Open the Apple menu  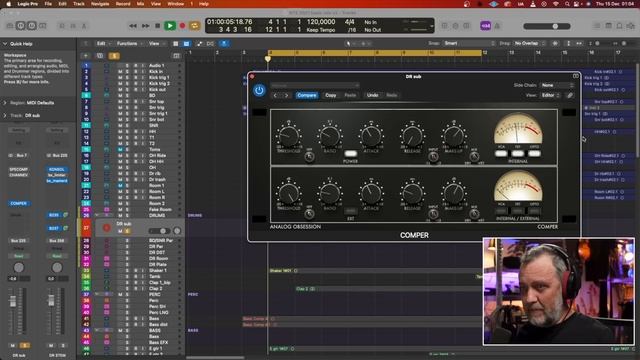pos(8,4)
